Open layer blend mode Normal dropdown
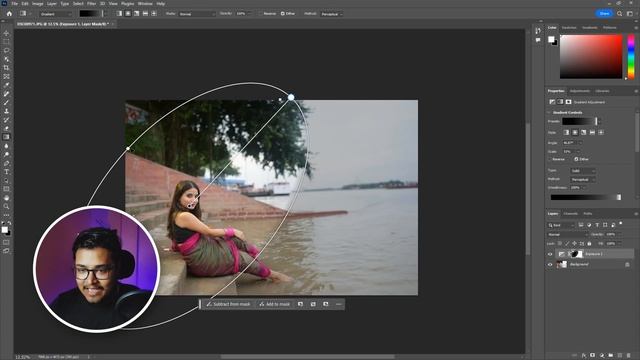This screenshot has width=640, height=360. tap(567, 235)
